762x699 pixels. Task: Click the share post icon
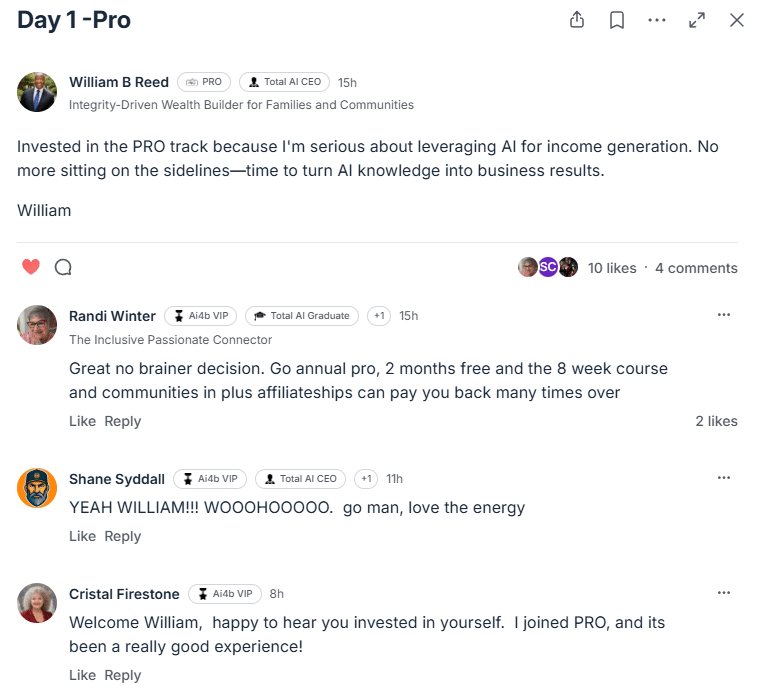point(577,20)
